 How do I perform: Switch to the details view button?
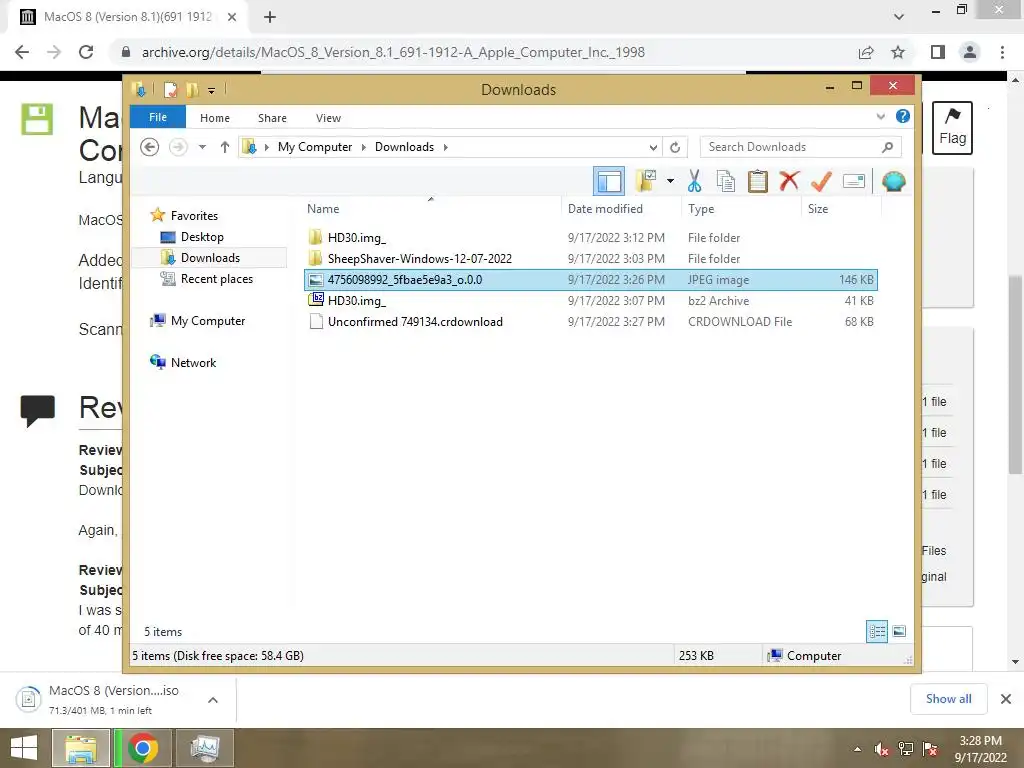(x=876, y=631)
